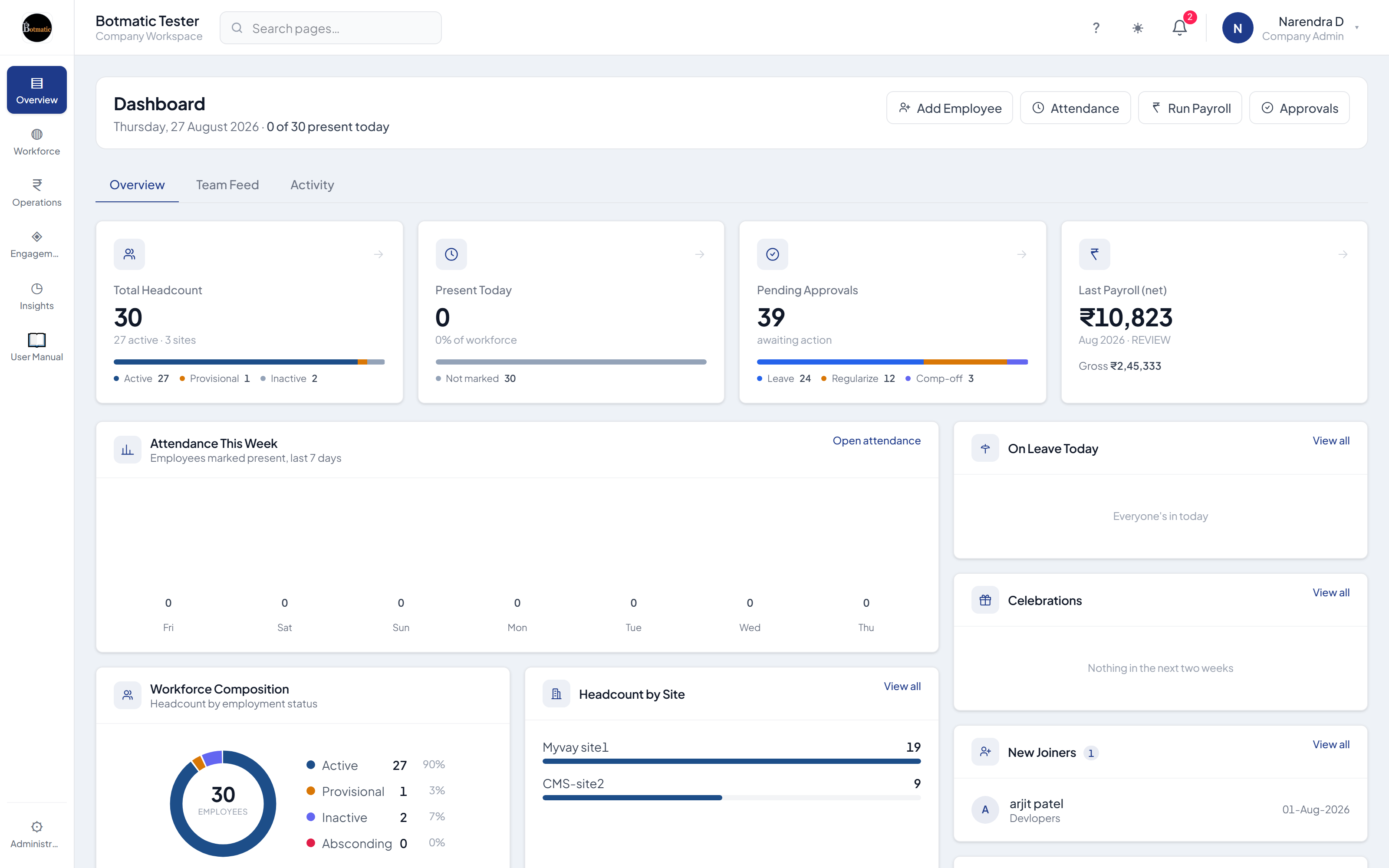Image resolution: width=1389 pixels, height=868 pixels.
Task: Go to Insights in the sidebar
Action: pos(37,296)
